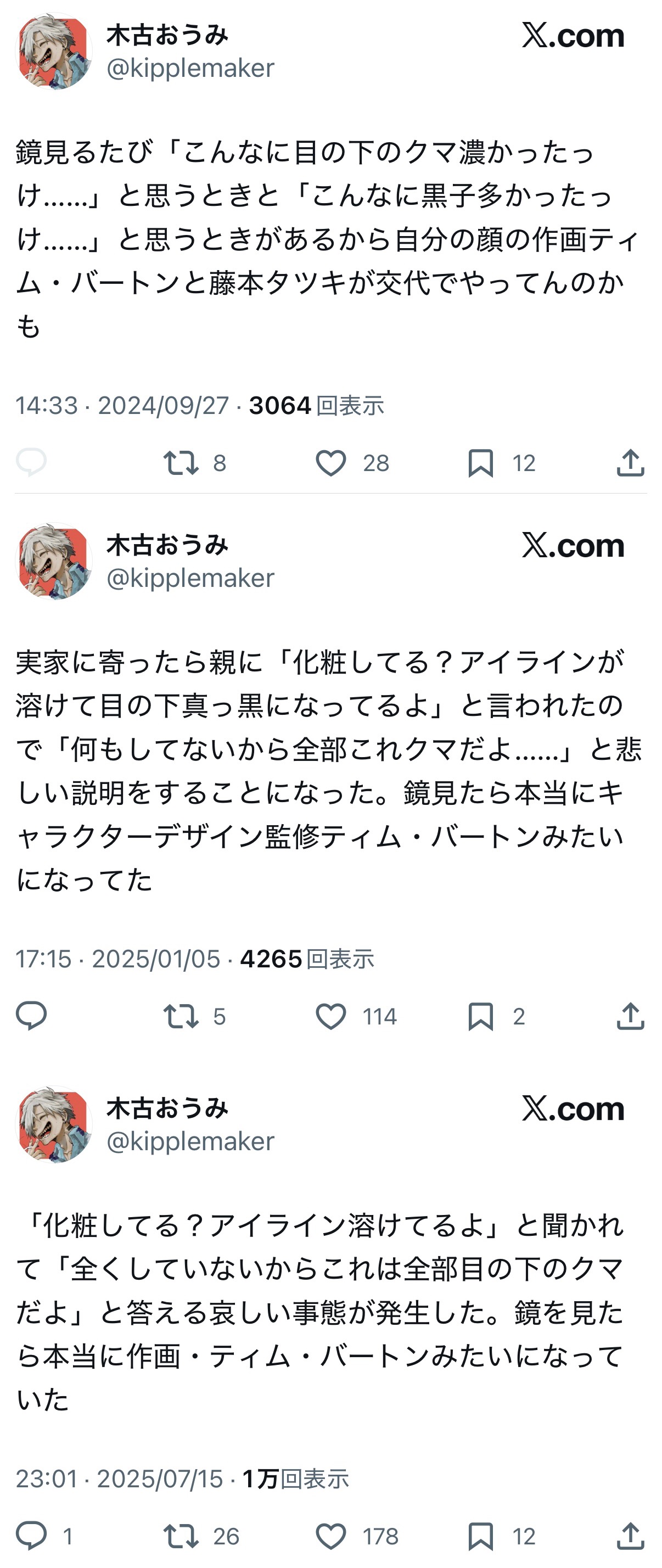Open replies on the 2025/07/15 tweet
Viewport: 662px width, 1568px height.
pyautogui.click(x=31, y=1536)
